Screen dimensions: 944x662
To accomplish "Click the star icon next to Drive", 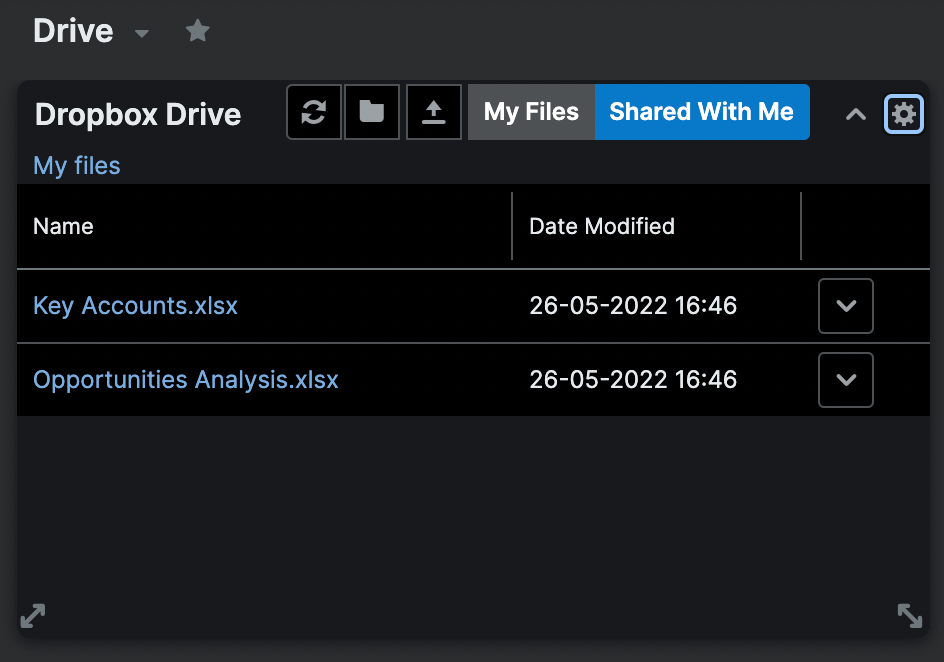I will pos(197,30).
